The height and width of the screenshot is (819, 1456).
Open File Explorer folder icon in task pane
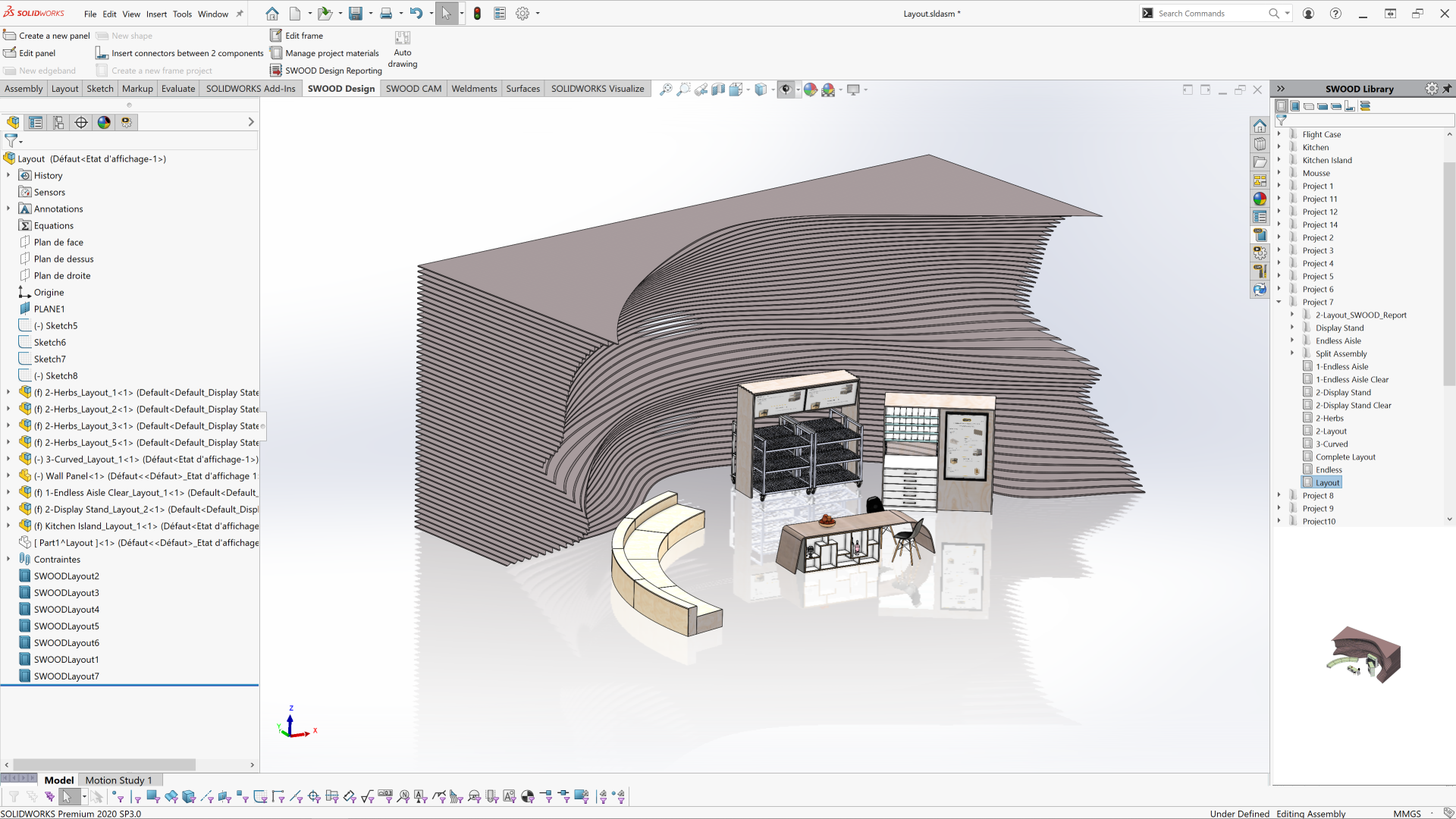(x=1260, y=162)
